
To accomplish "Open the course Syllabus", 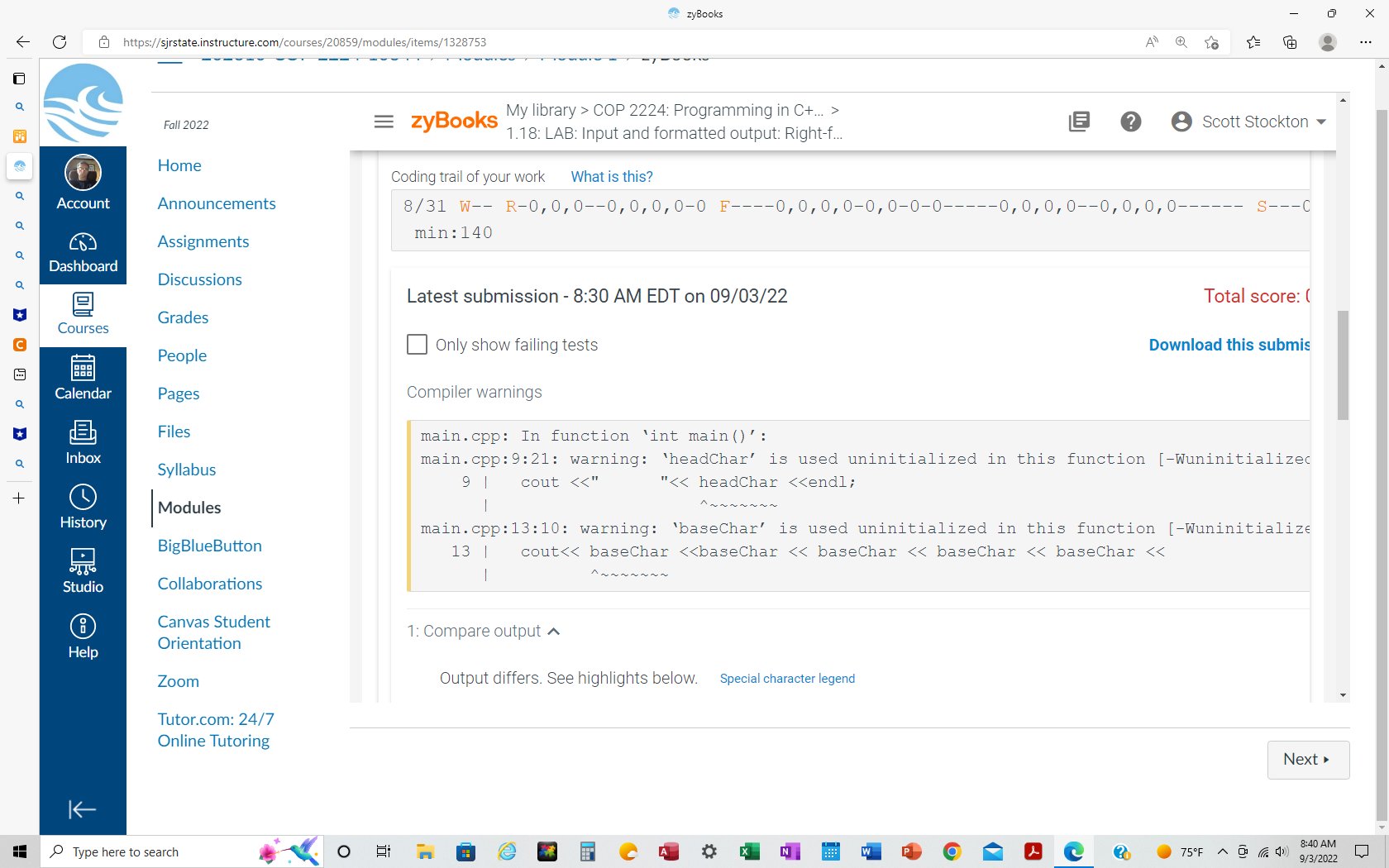I will tap(187, 470).
